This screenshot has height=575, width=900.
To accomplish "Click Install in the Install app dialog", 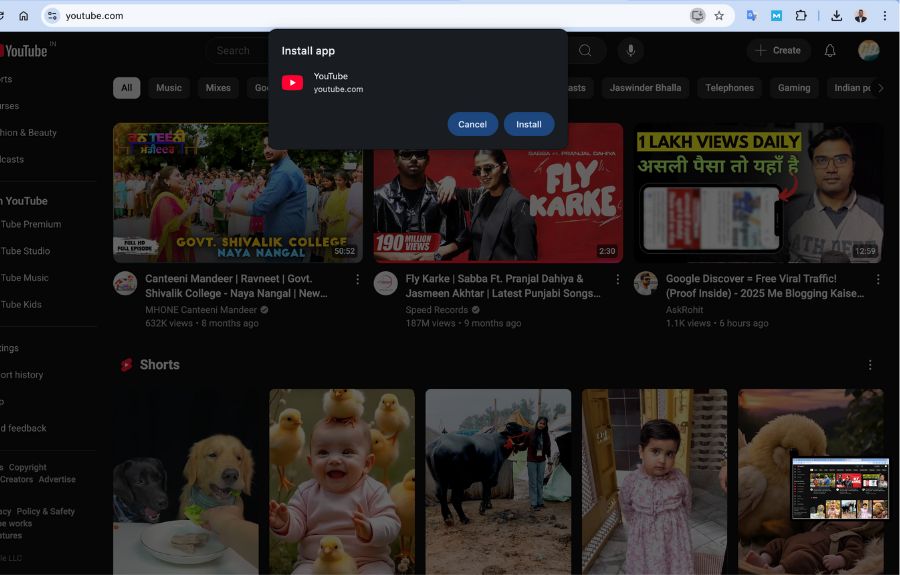I will 529,124.
